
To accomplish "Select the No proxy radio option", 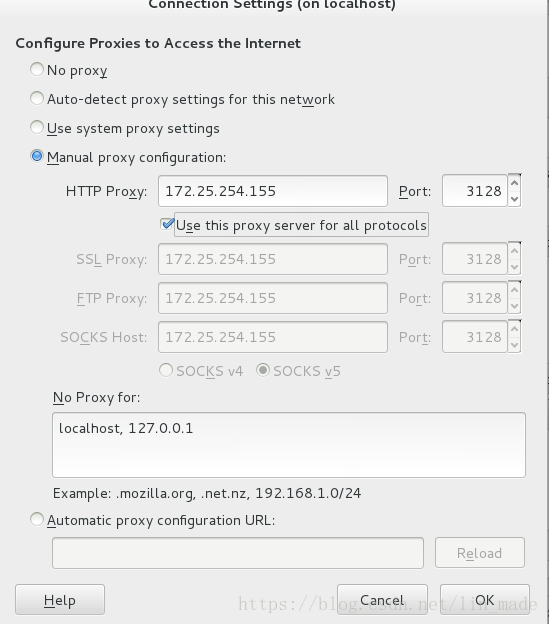I will (37, 69).
